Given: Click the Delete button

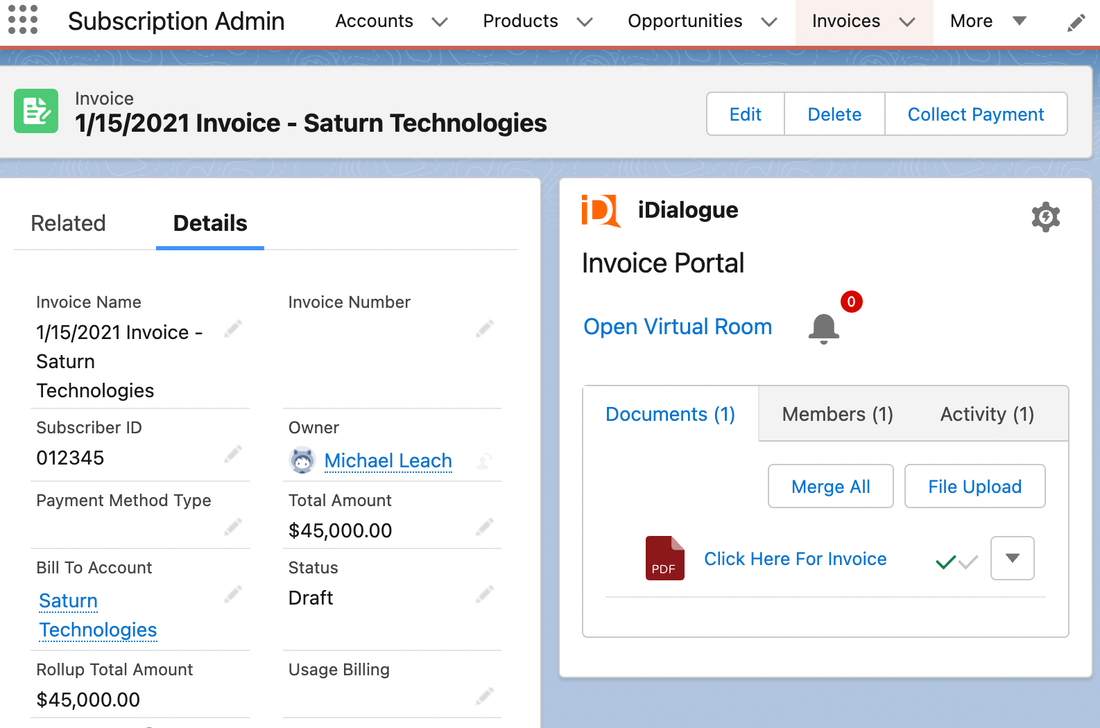Looking at the screenshot, I should tap(834, 114).
